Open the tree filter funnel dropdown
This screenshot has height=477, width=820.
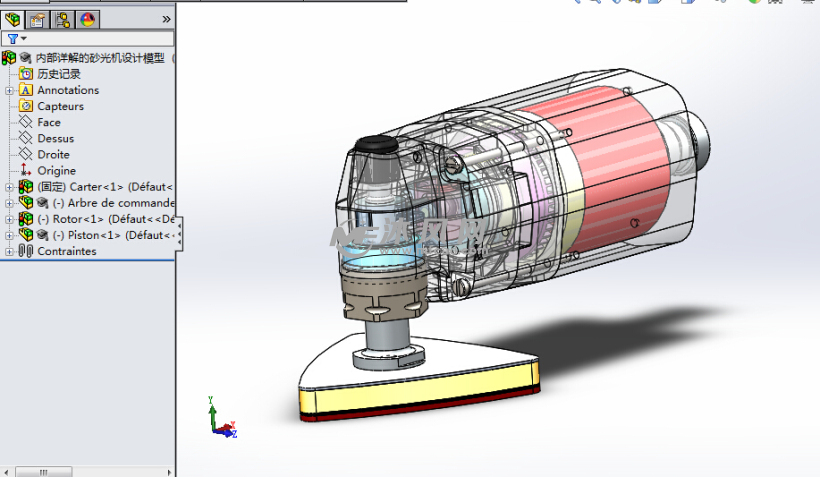(15, 39)
